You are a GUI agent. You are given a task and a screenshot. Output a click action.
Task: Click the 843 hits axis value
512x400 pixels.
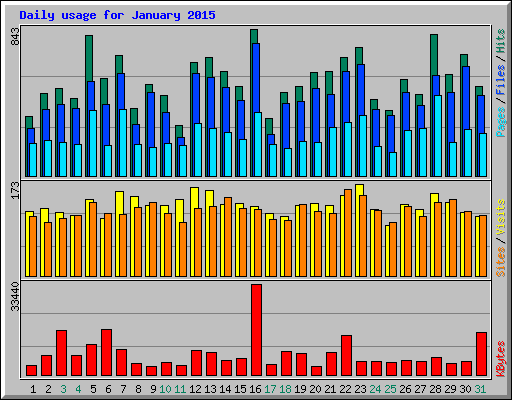pyautogui.click(x=15, y=36)
